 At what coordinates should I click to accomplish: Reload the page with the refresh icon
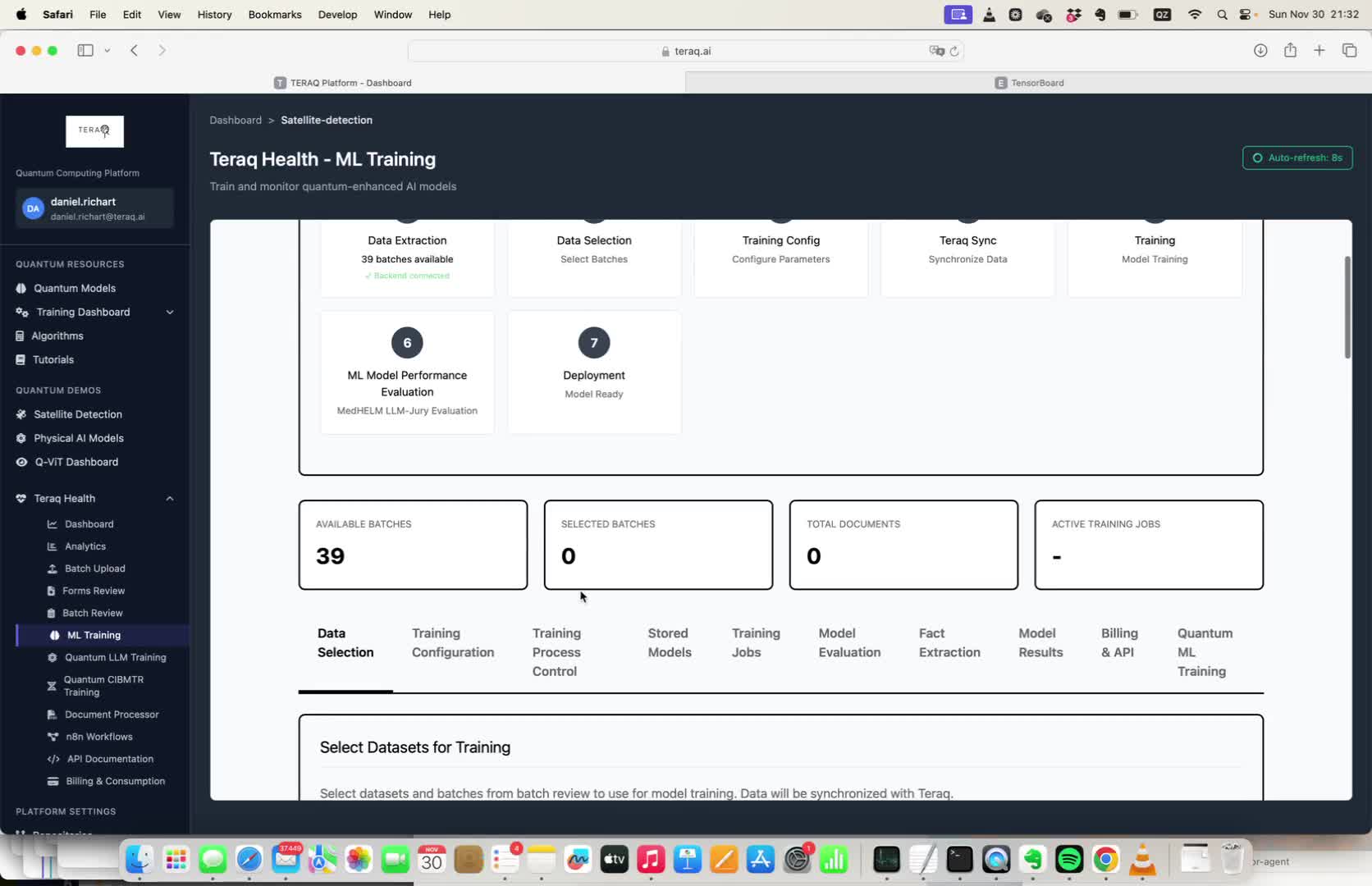coord(954,51)
